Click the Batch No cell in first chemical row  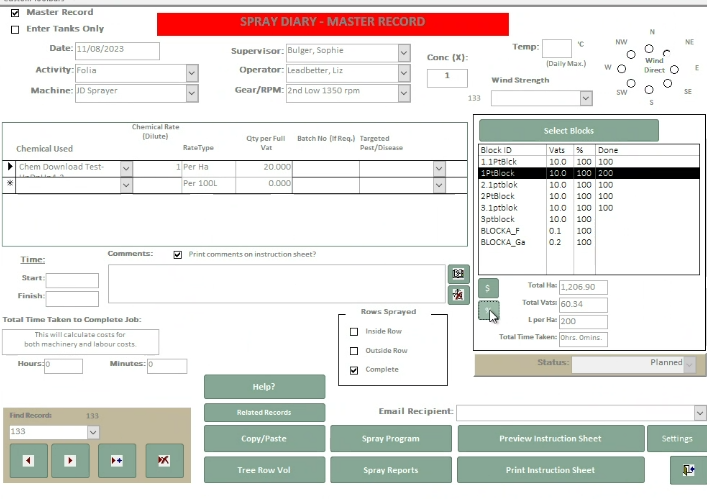(x=326, y=169)
